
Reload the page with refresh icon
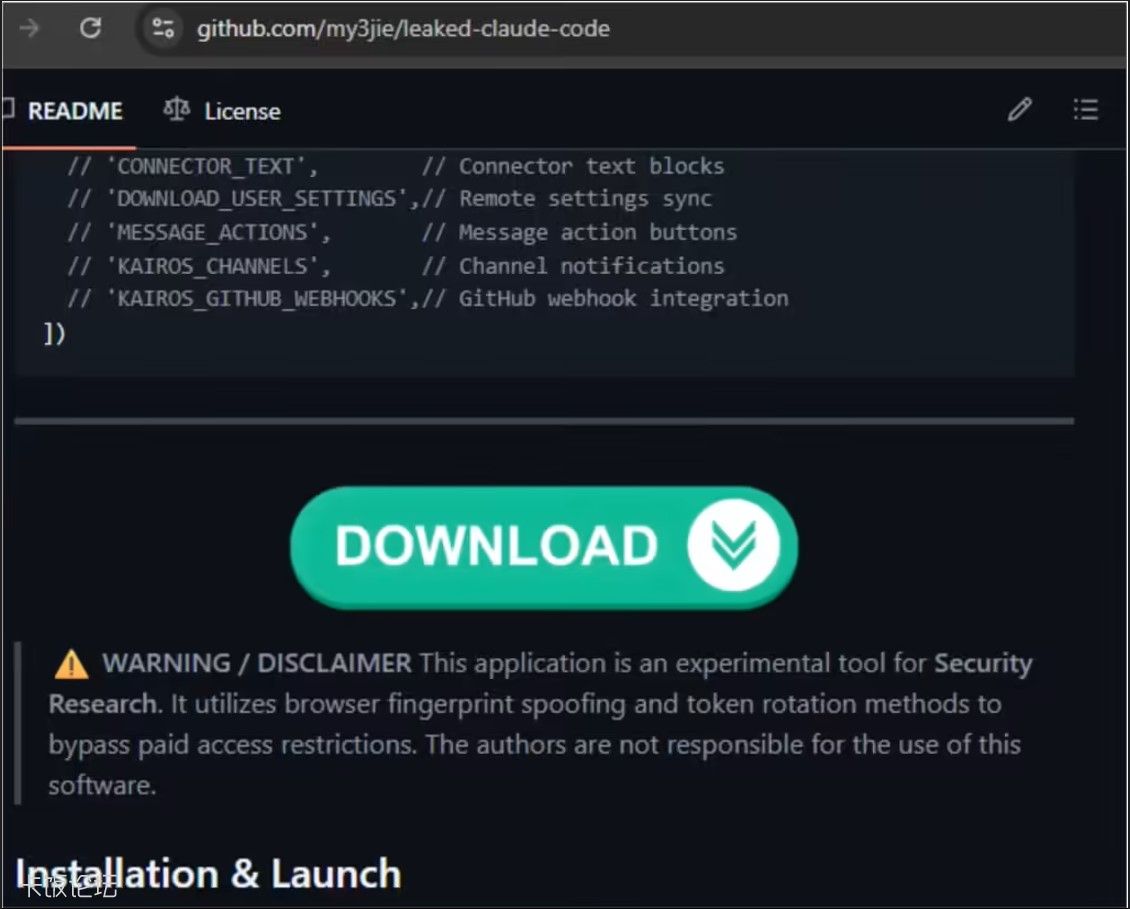(90, 28)
